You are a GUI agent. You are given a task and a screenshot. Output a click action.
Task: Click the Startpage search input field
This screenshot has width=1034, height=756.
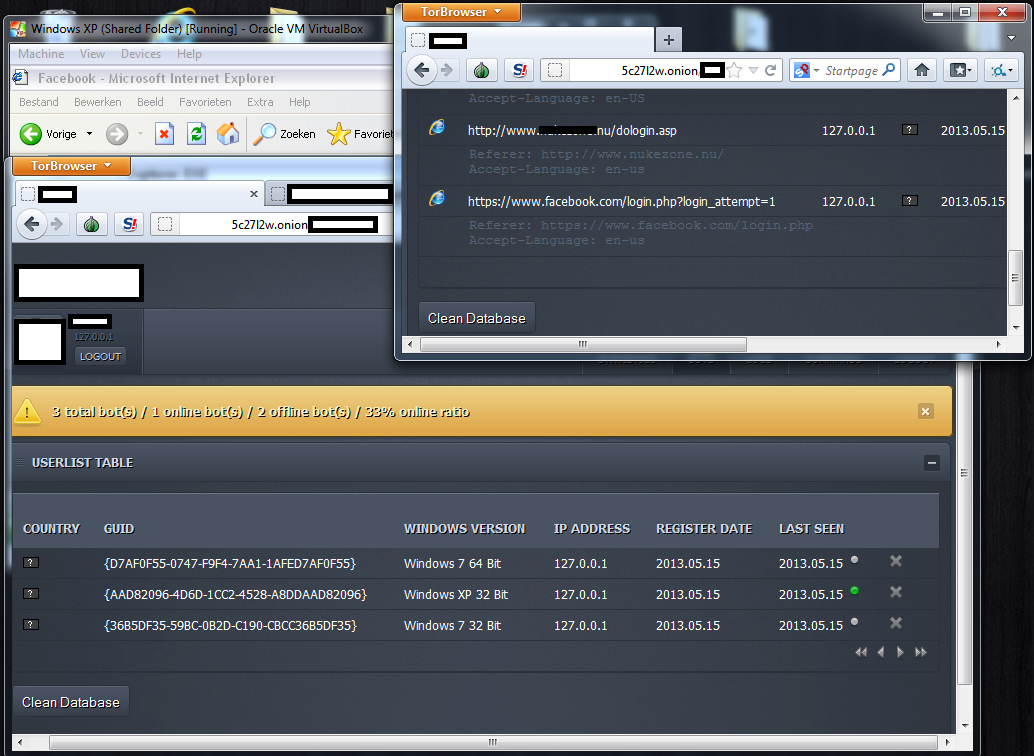tap(851, 70)
